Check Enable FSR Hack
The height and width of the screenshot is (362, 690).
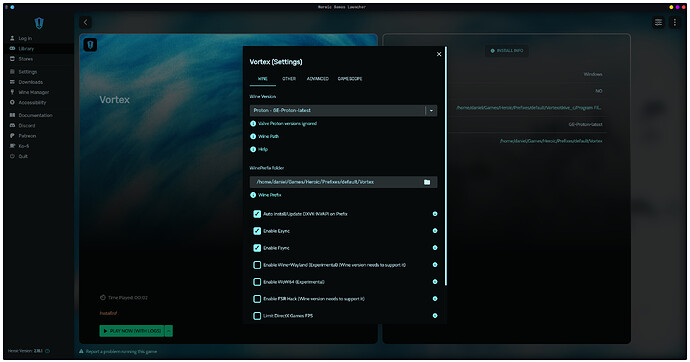coord(257,299)
